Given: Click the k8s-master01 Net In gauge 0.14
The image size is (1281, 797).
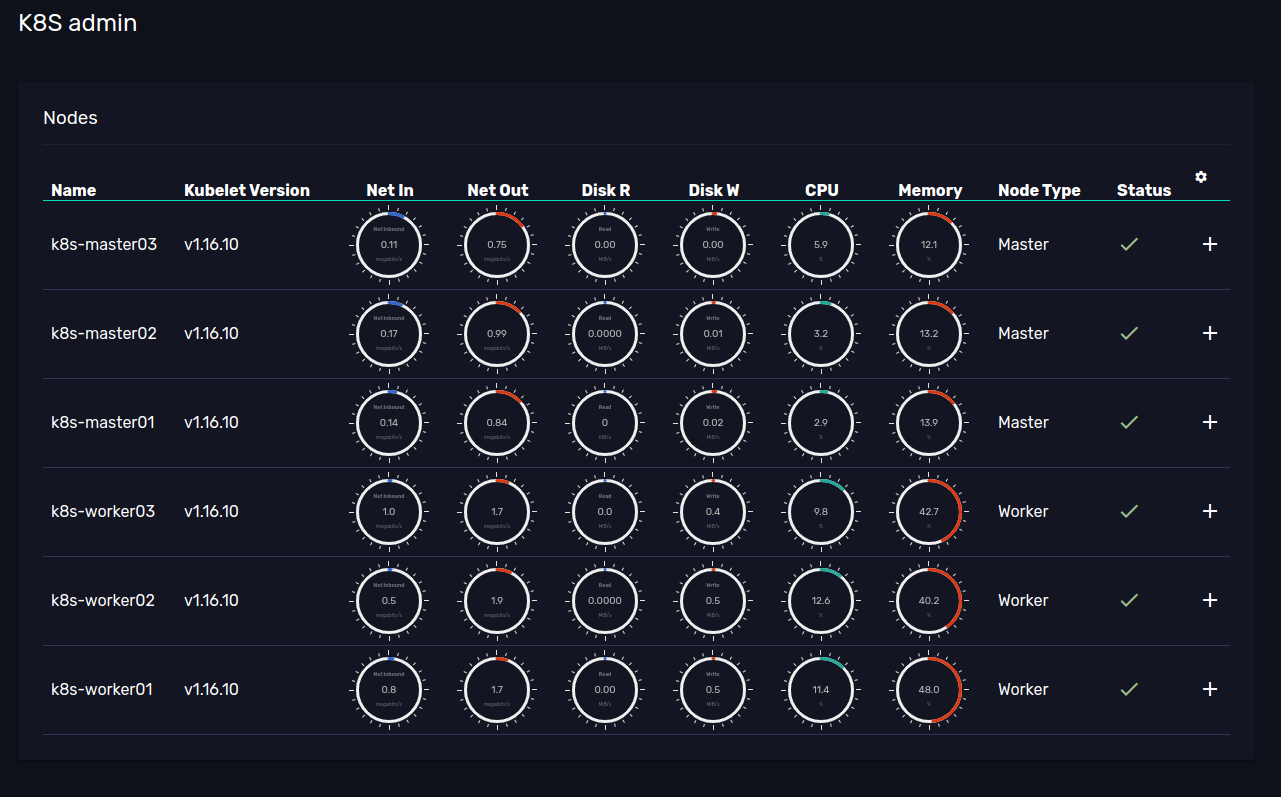Looking at the screenshot, I should point(390,422).
